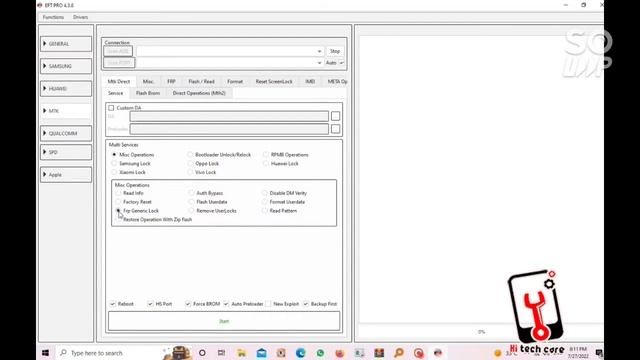Expand the MTK sidebar section
The width and height of the screenshot is (640, 360).
[x=66, y=111]
